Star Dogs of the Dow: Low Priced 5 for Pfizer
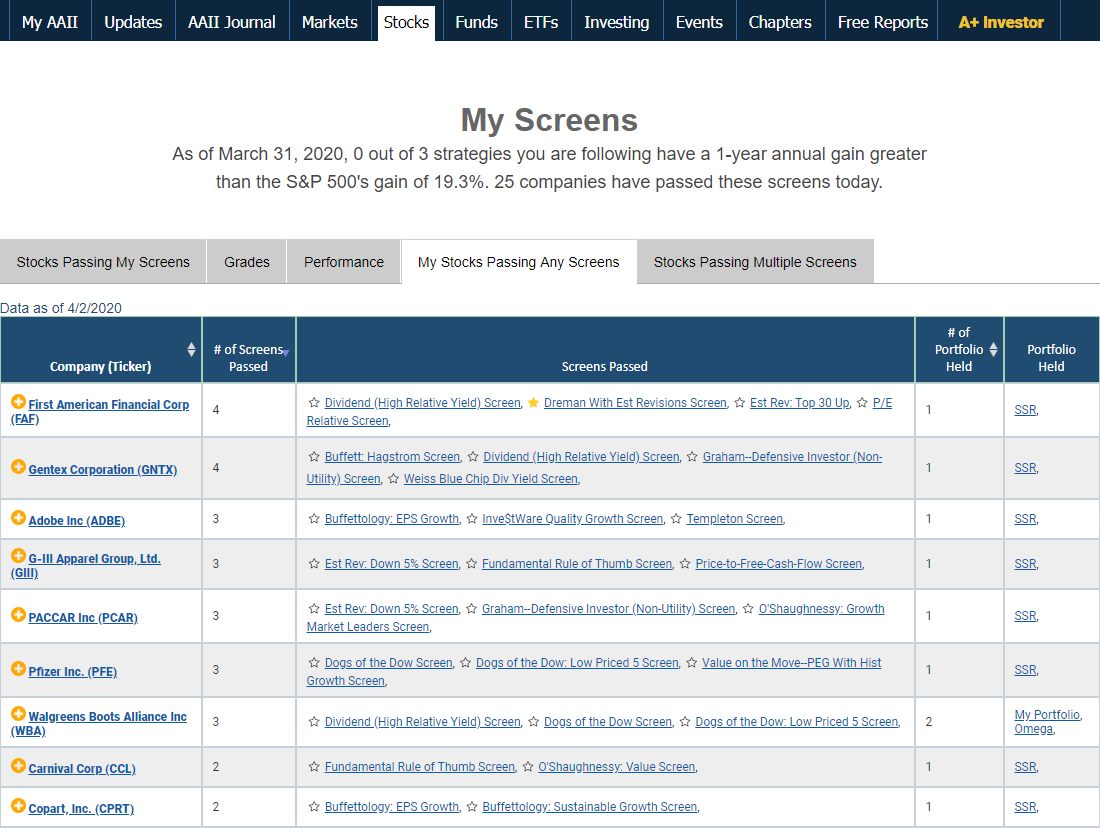The image size is (1100, 828). pyautogui.click(x=466, y=662)
